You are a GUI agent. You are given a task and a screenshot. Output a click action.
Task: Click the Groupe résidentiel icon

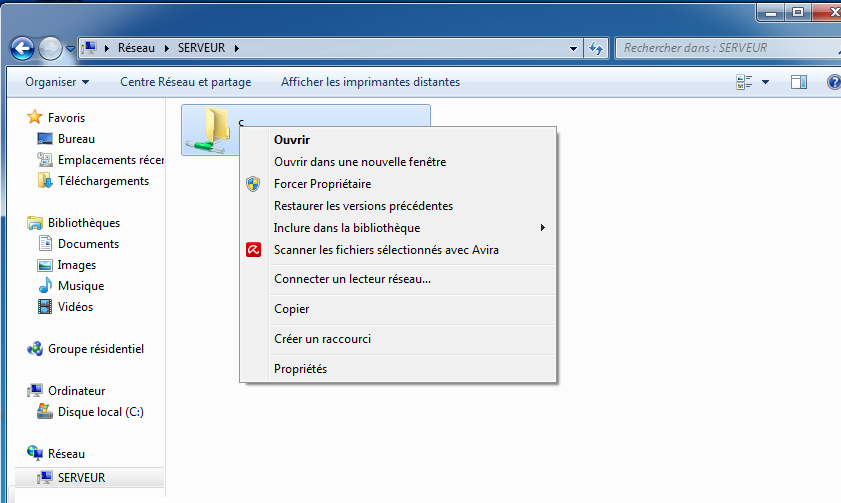click(x=35, y=349)
